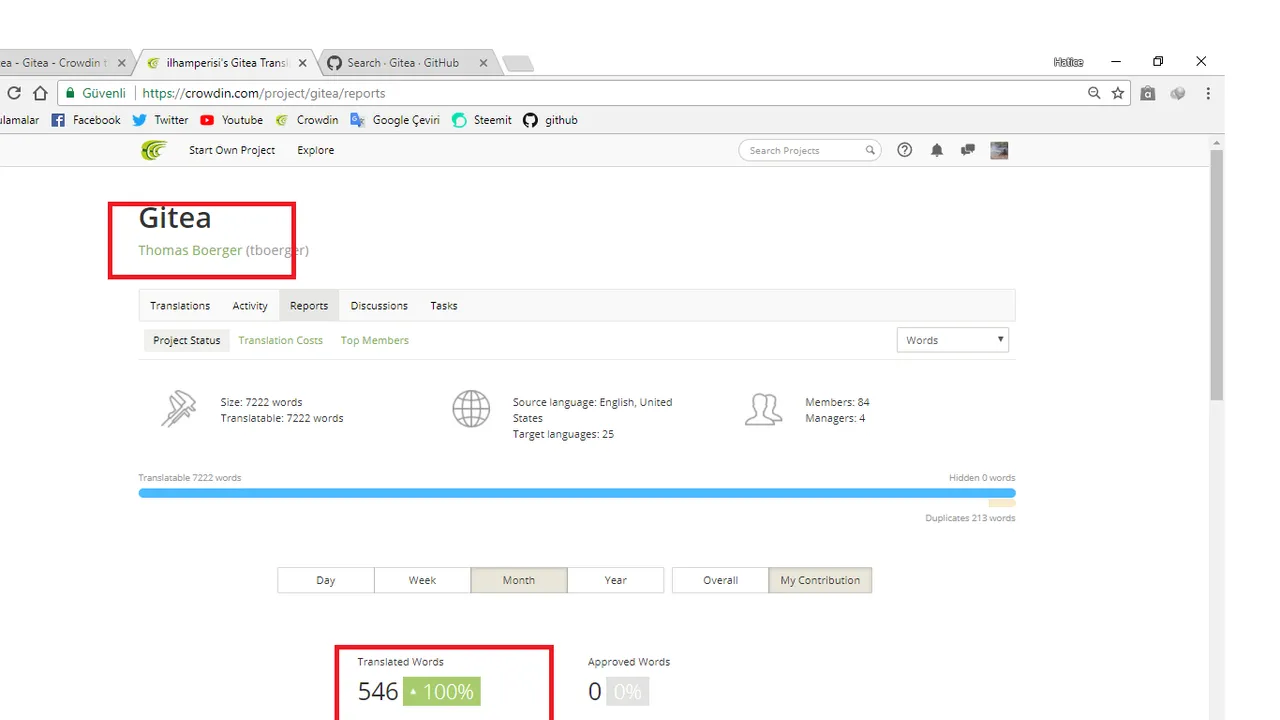1280x720 pixels.
Task: Open Chrome three-dot menu
Action: click(1208, 93)
